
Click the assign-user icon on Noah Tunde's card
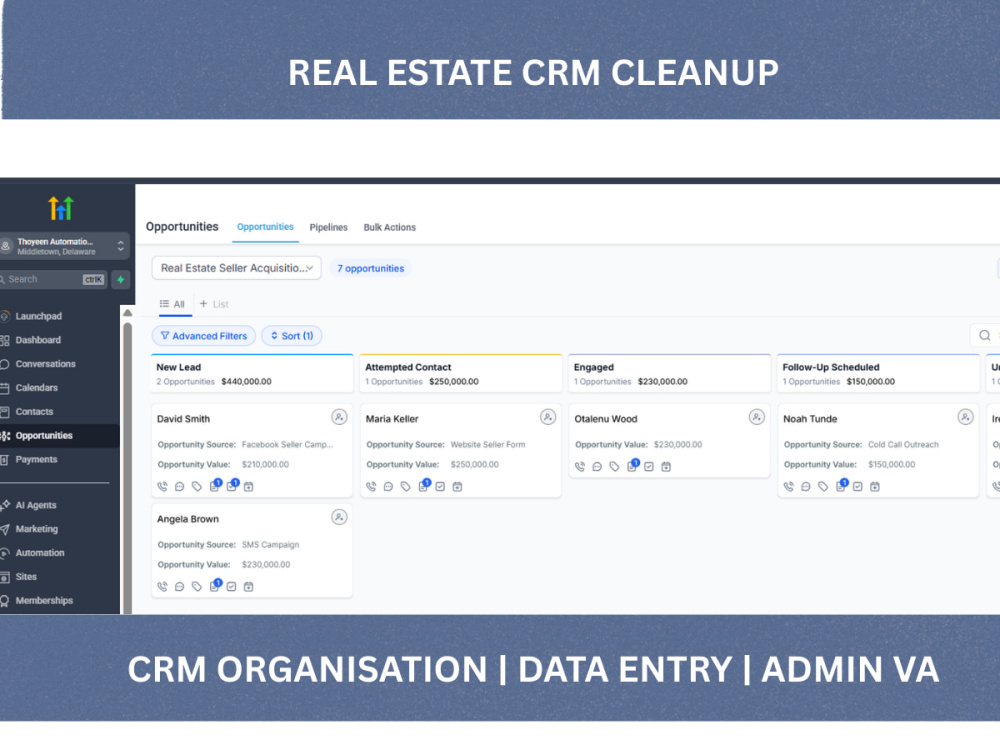coord(966,417)
